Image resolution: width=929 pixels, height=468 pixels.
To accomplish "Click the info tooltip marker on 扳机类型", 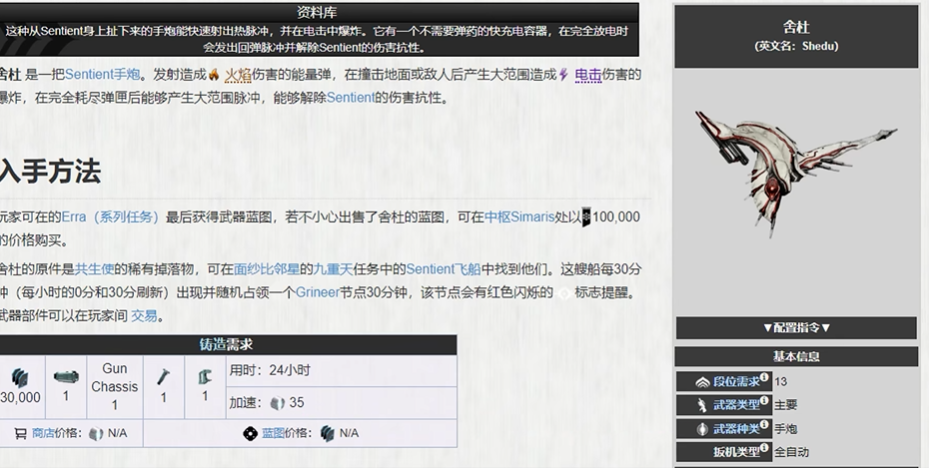I will click(x=764, y=447).
